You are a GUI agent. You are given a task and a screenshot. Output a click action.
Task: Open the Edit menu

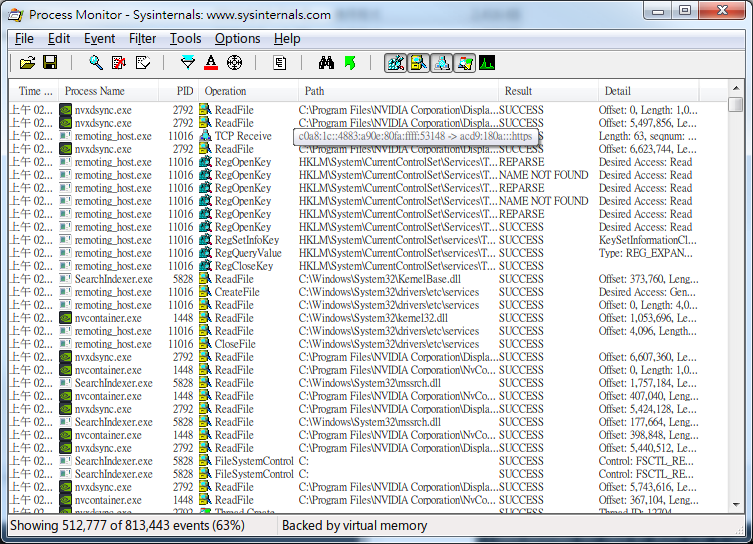(59, 38)
